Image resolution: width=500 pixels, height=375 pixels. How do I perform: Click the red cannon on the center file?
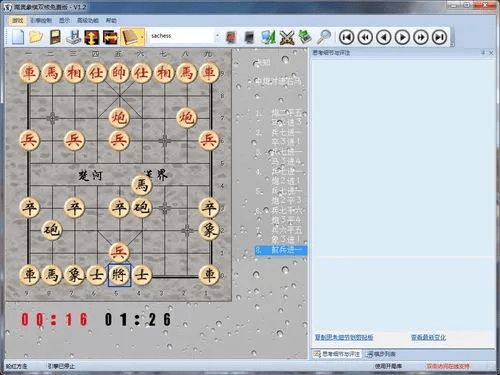point(119,118)
